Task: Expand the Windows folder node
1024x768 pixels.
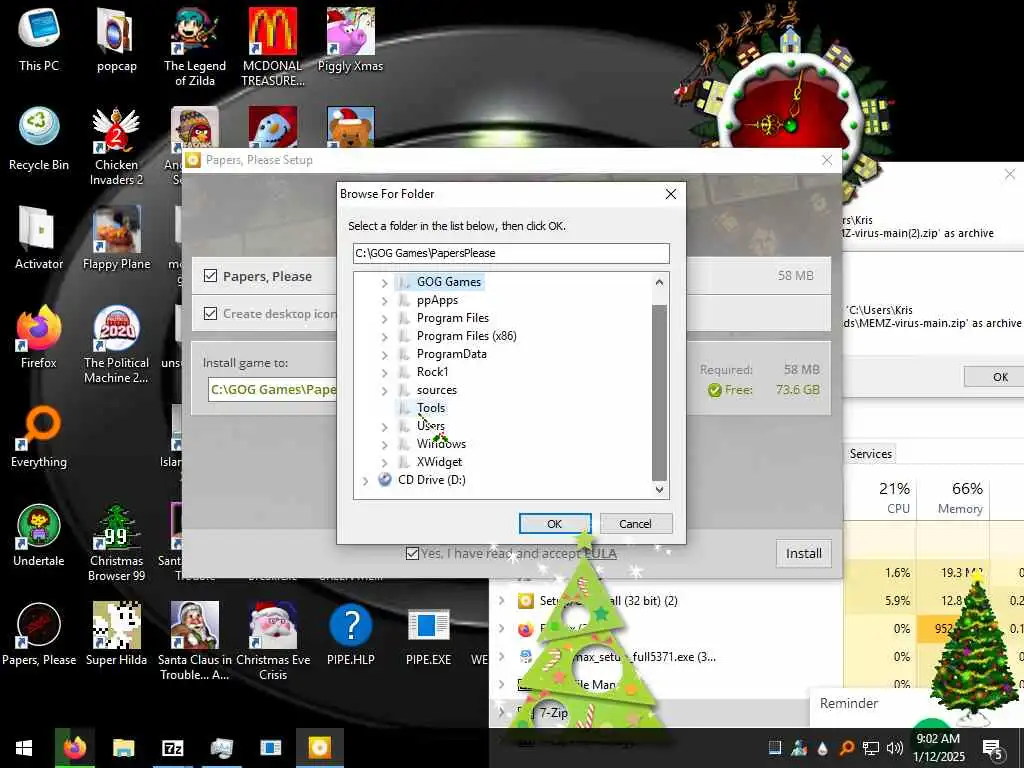Action: pos(385,445)
